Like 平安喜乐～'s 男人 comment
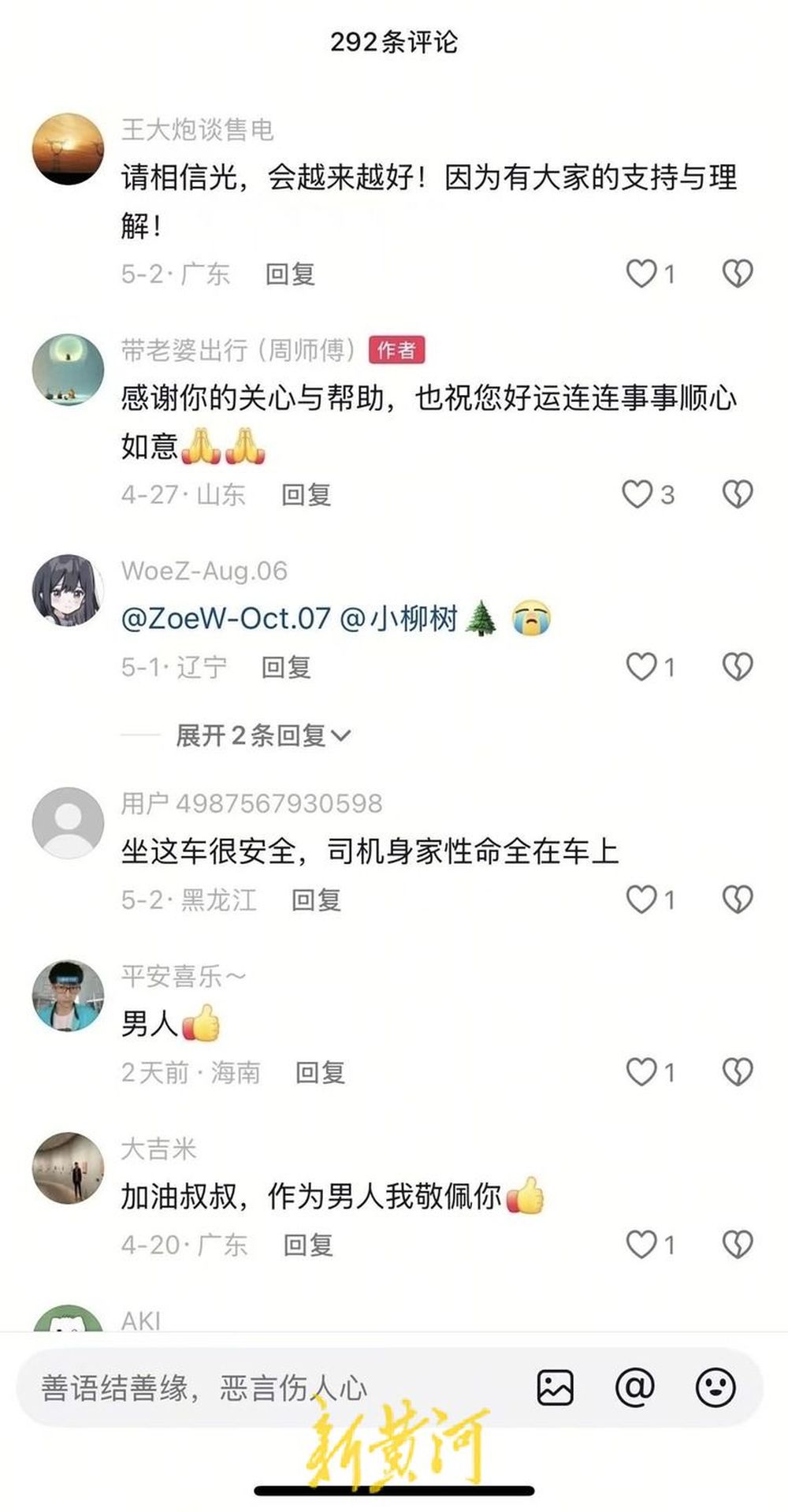 click(641, 1072)
